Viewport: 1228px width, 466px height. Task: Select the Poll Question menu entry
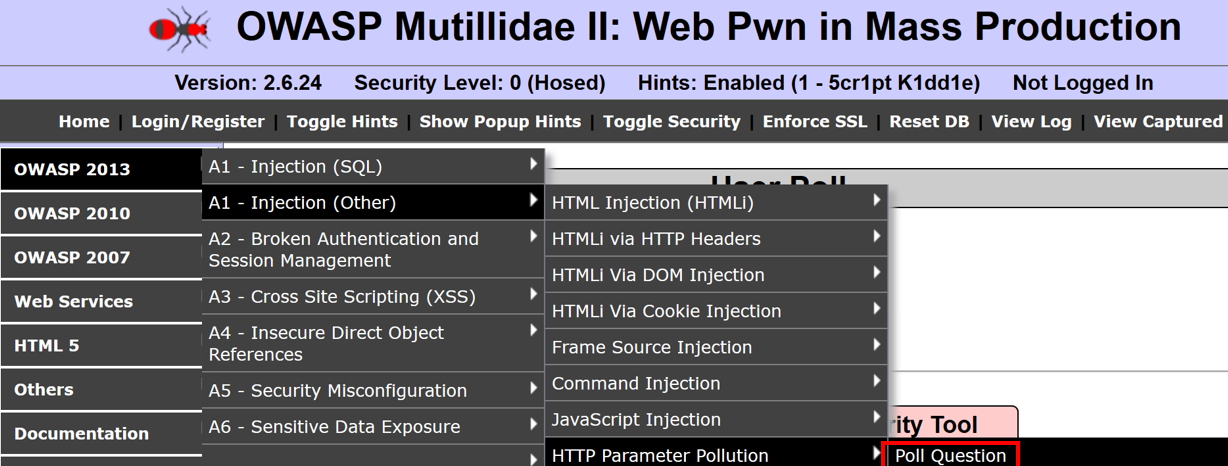point(950,456)
